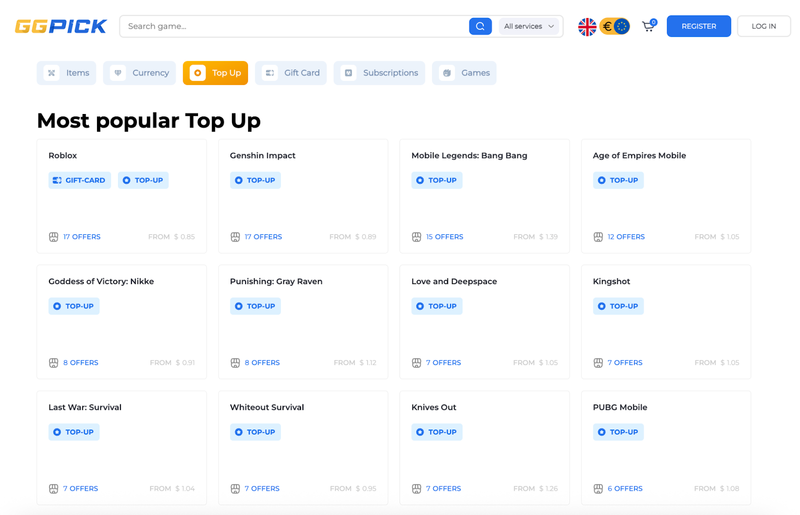Open the Games tab
The height and width of the screenshot is (515, 800).
[x=464, y=73]
